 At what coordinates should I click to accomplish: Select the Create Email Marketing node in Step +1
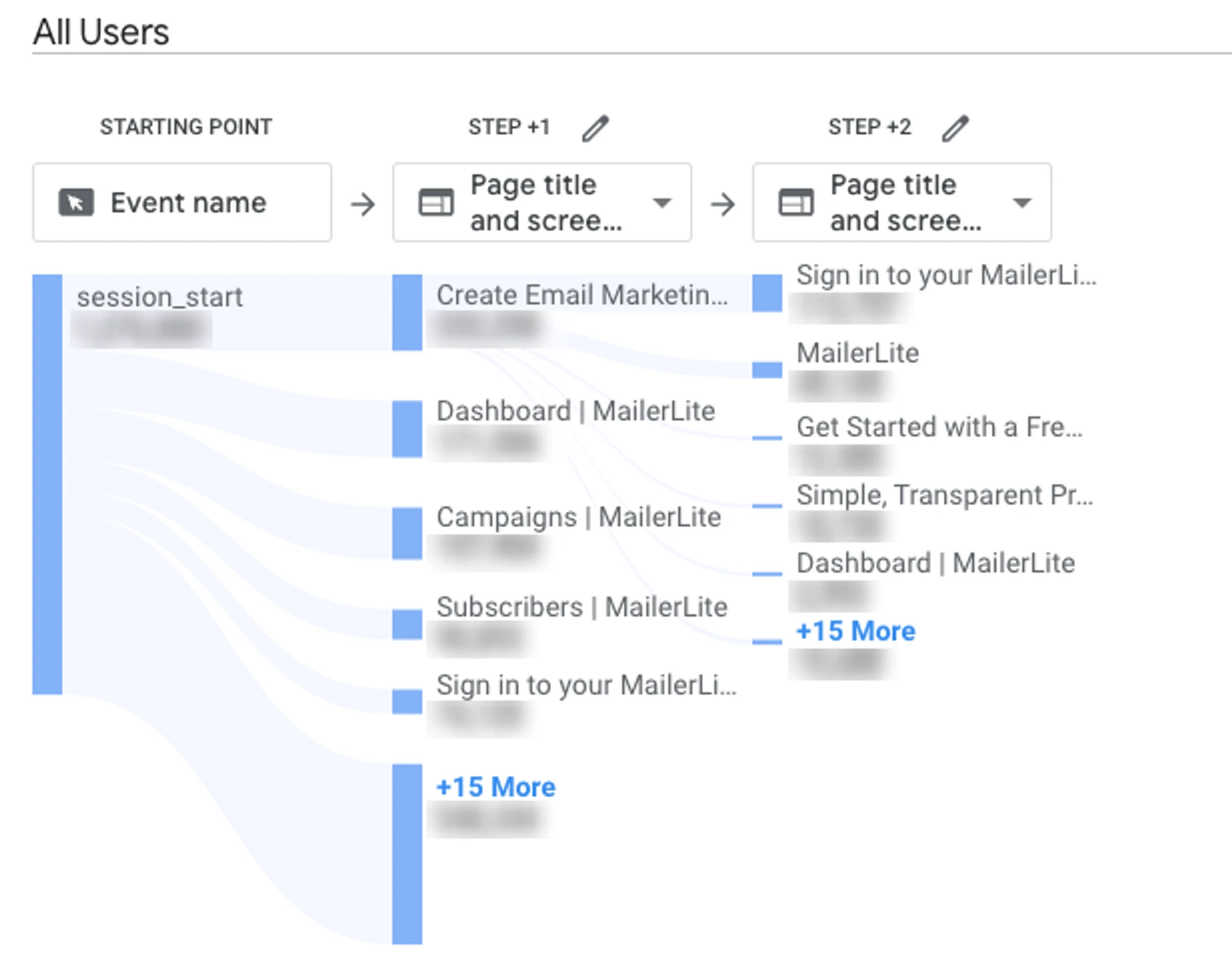point(582,295)
